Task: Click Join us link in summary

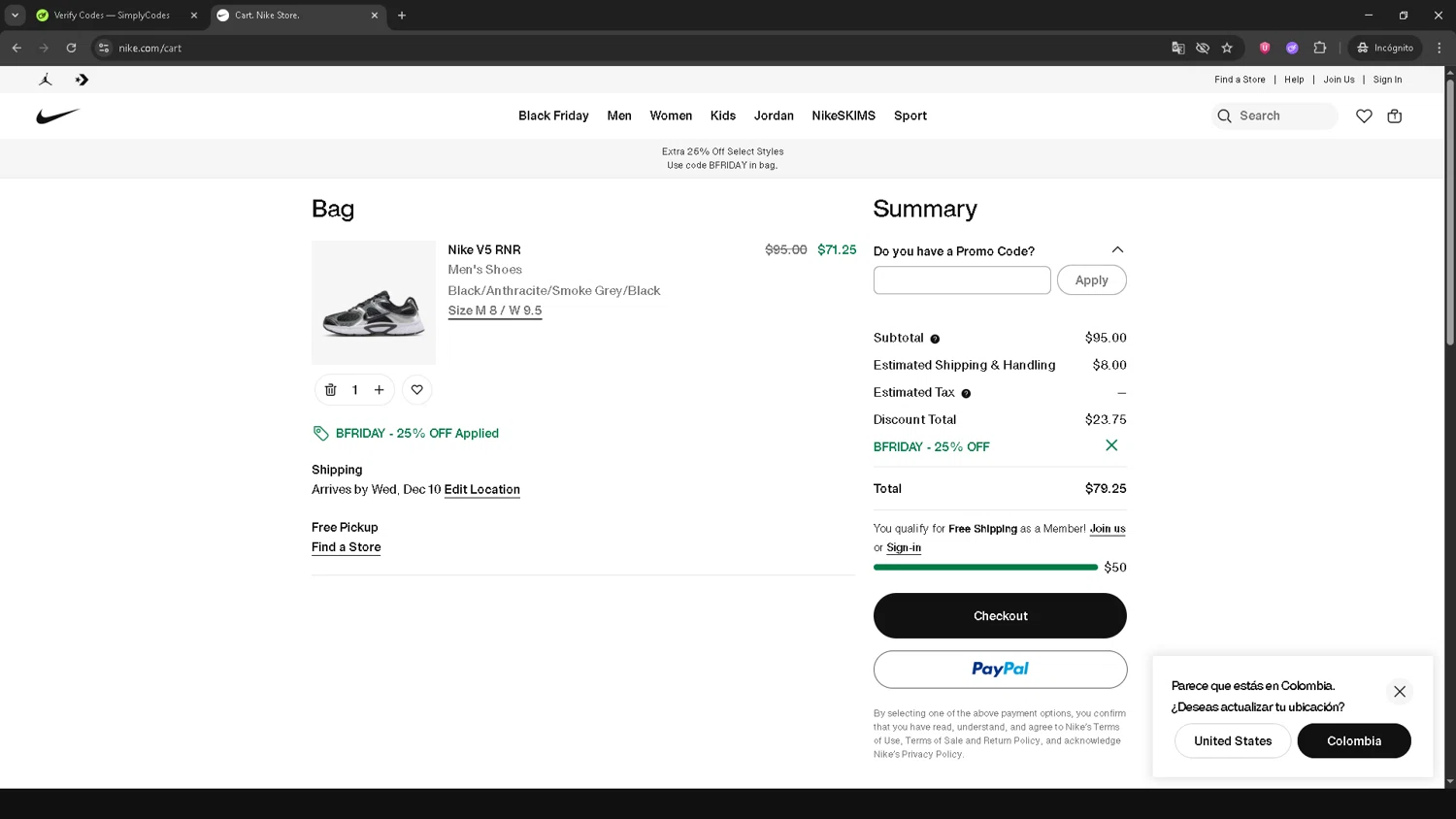Action: tap(1108, 529)
